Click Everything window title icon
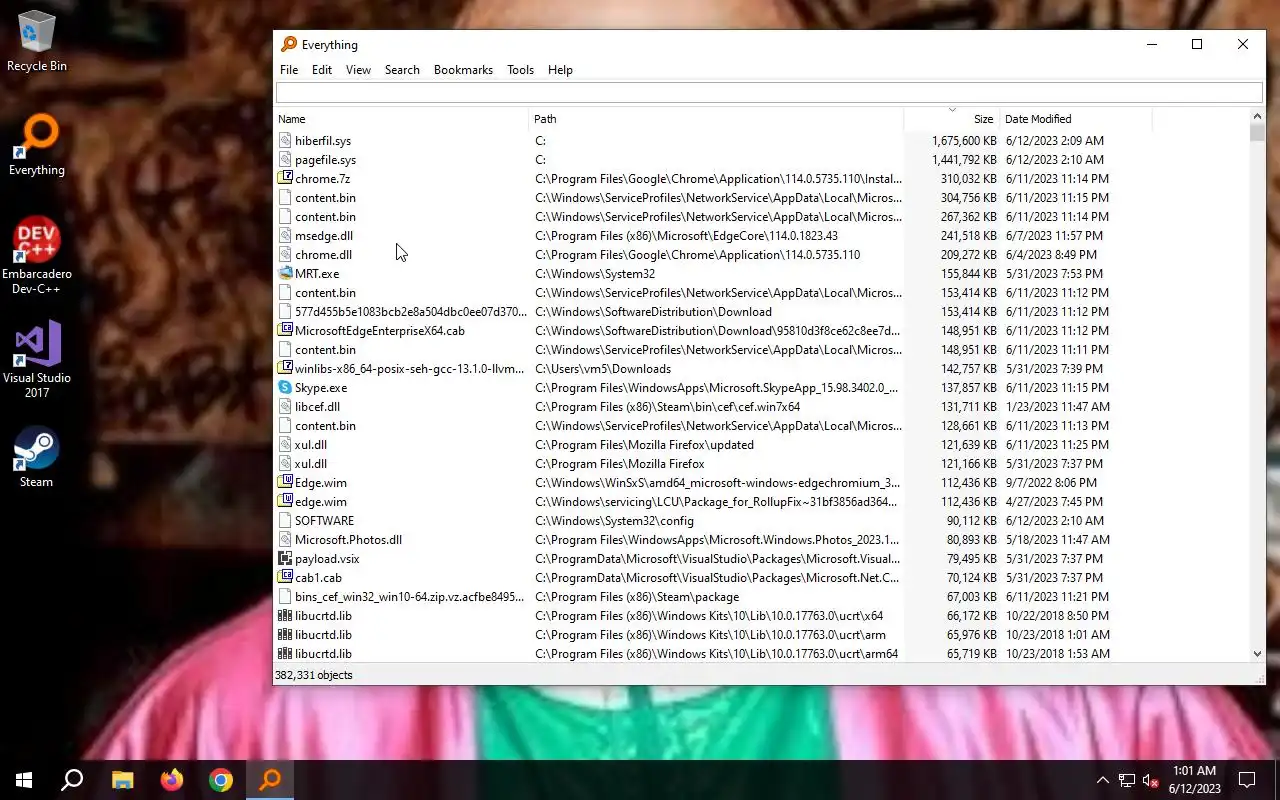 click(x=289, y=44)
